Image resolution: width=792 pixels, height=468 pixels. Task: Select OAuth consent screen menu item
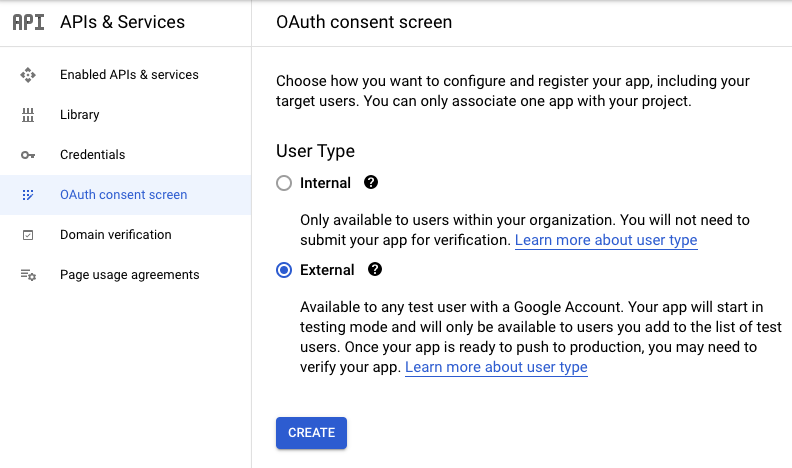125,195
